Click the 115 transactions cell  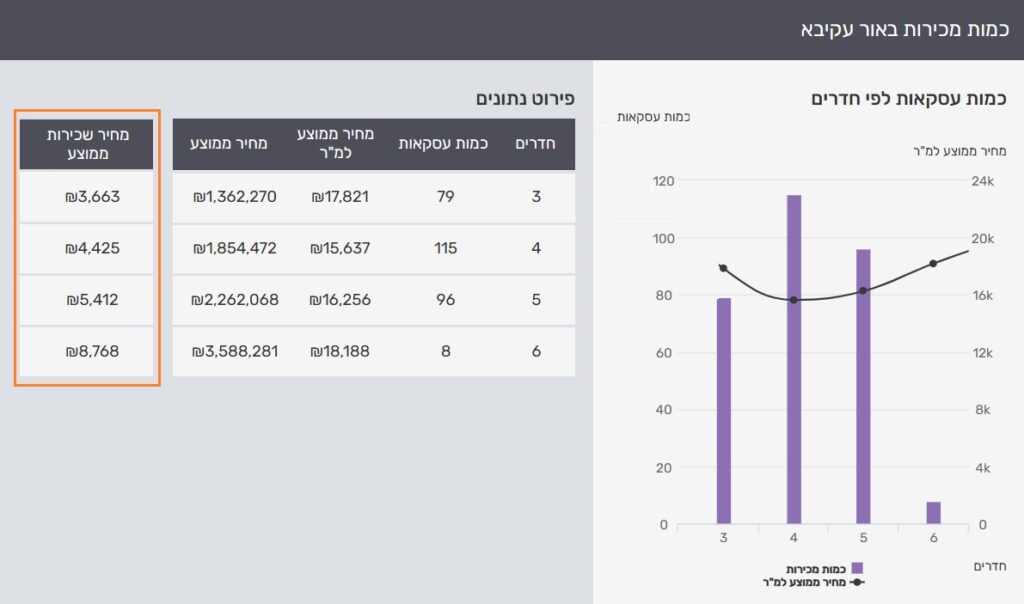pos(445,248)
